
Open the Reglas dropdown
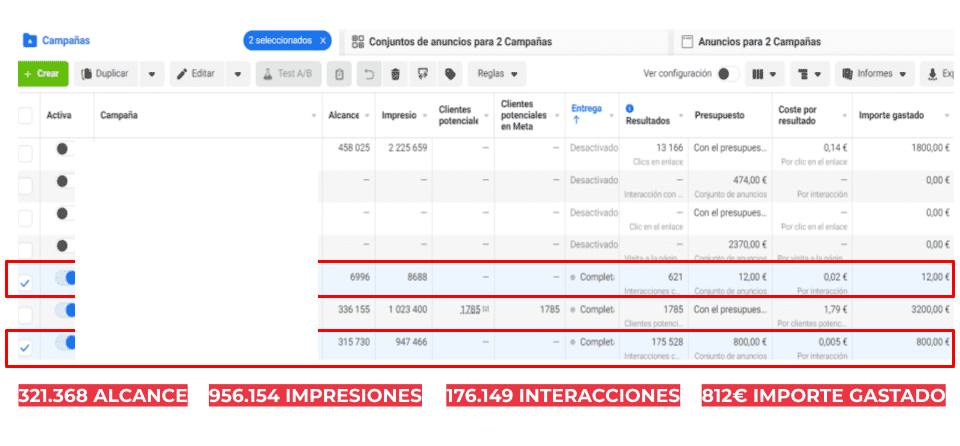pyautogui.click(x=498, y=74)
